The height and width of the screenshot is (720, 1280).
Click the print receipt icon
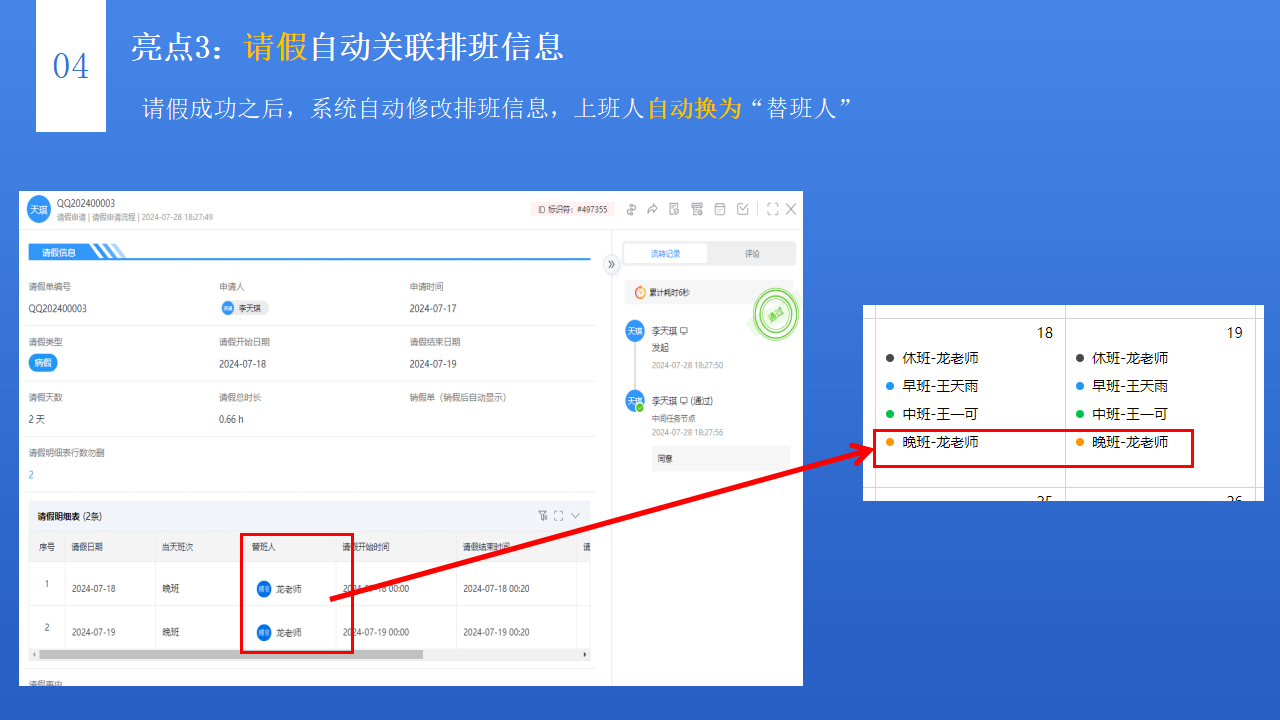(x=697, y=209)
